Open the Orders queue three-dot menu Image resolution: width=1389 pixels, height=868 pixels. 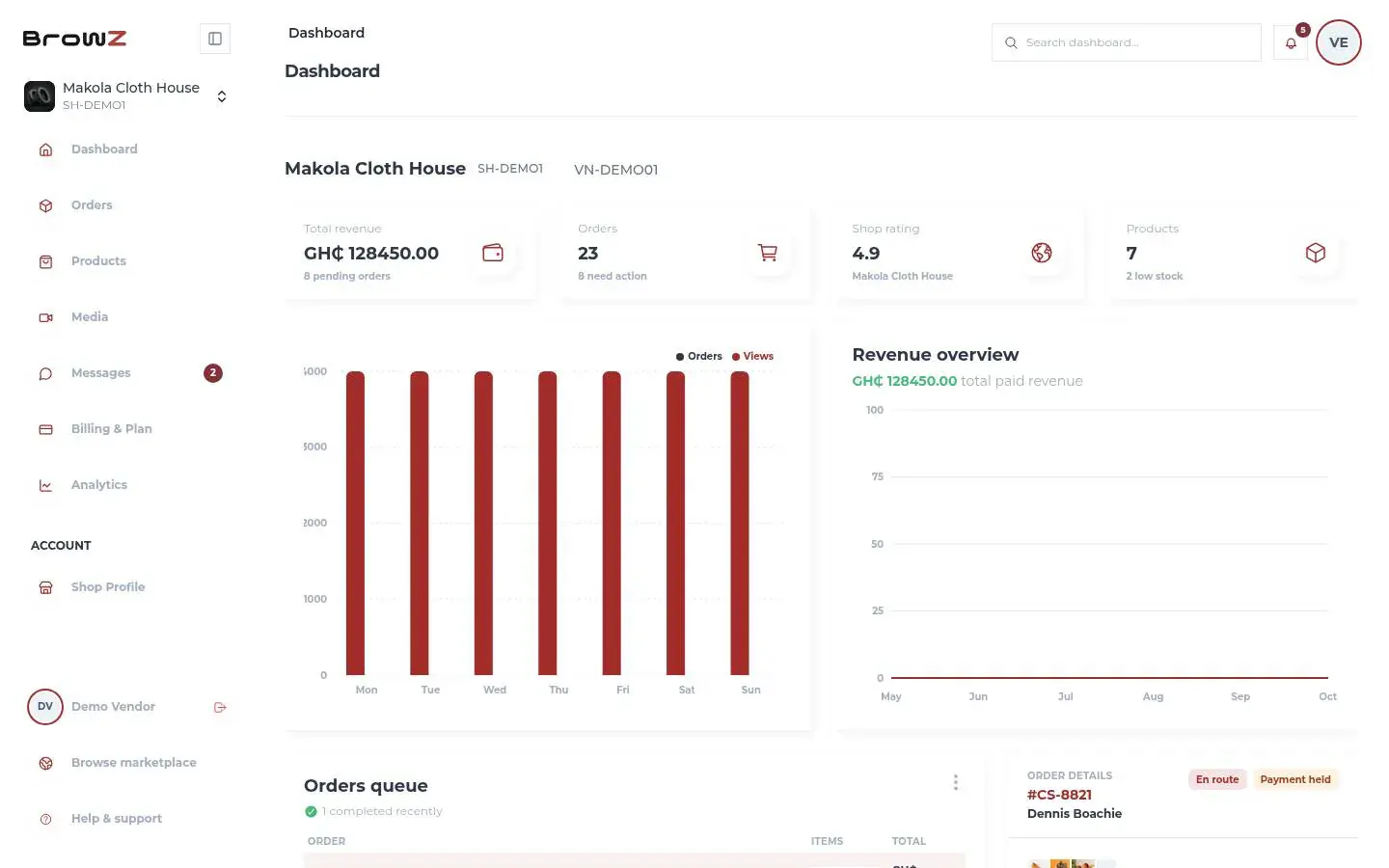tap(956, 782)
